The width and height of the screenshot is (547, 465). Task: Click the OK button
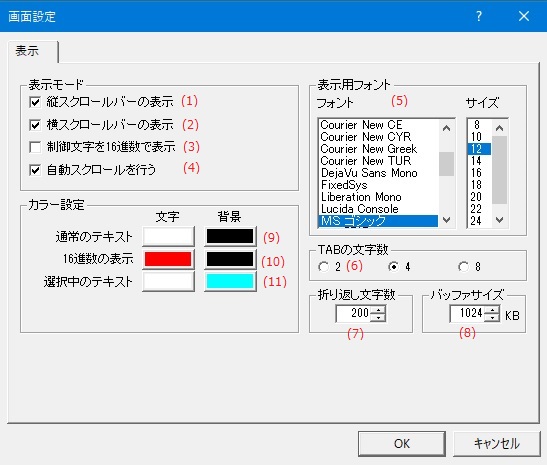pyautogui.click(x=402, y=443)
